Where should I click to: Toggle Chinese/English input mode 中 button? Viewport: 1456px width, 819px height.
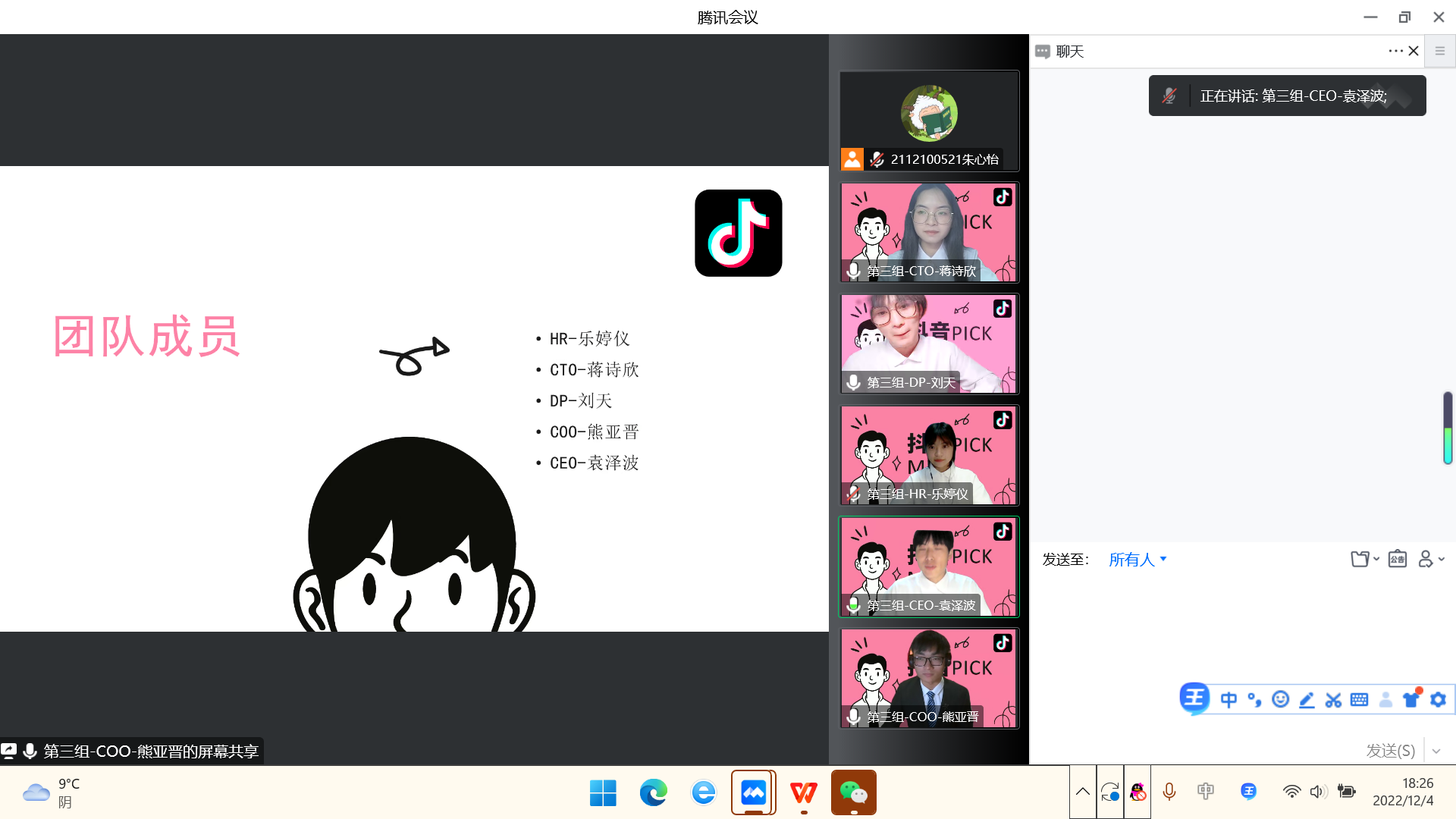[1228, 699]
